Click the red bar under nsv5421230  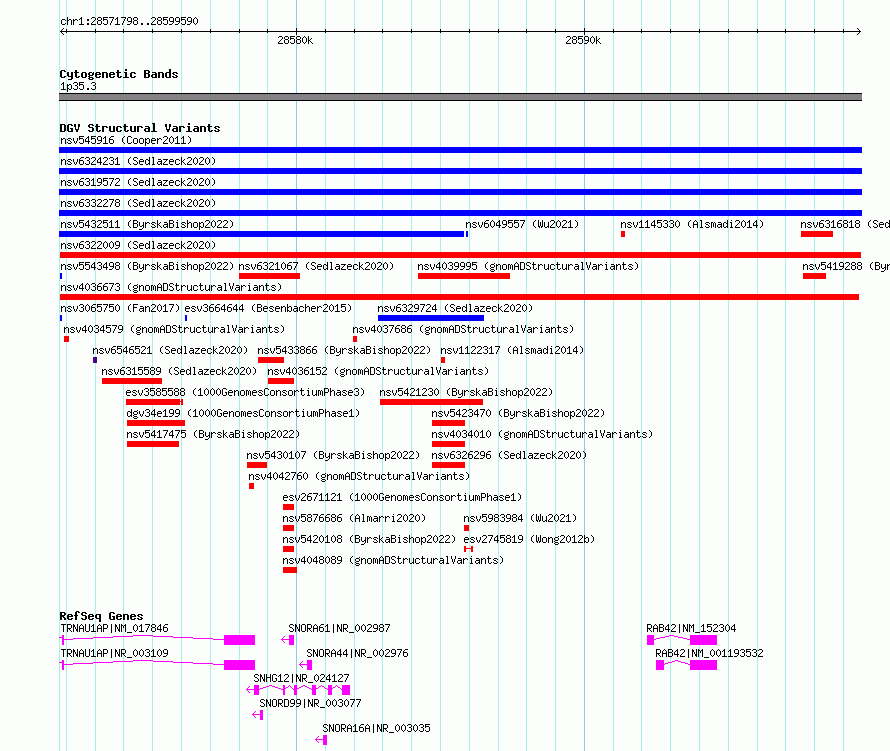pyautogui.click(x=431, y=402)
